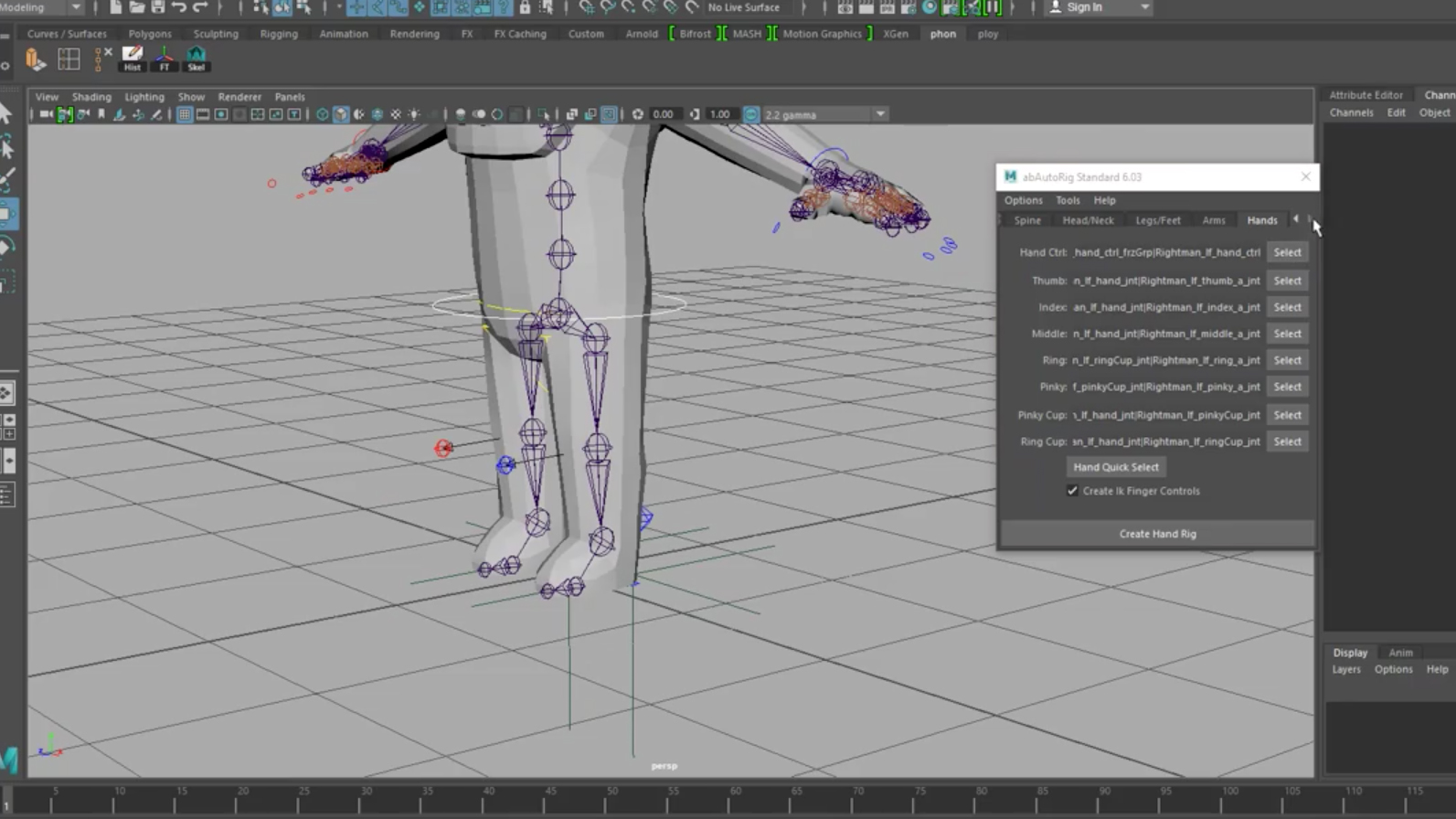This screenshot has height=819, width=1456.
Task: Expand the Modeling menu set dropdown
Action: (x=76, y=7)
